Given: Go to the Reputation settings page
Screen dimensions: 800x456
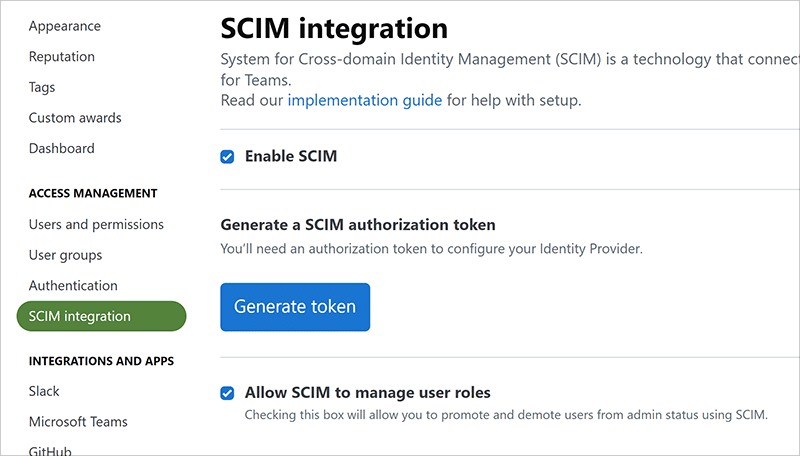Looking at the screenshot, I should tap(62, 57).
